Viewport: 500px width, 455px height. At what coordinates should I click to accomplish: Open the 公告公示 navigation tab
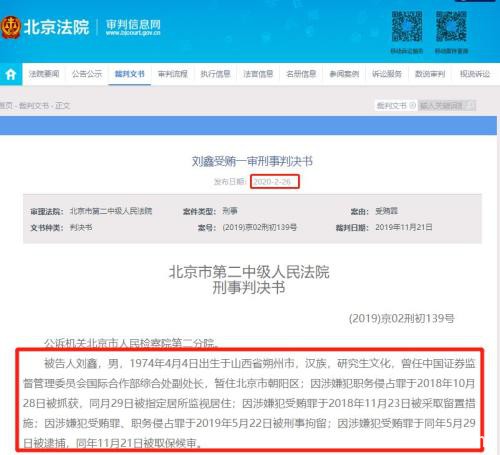[x=87, y=74]
